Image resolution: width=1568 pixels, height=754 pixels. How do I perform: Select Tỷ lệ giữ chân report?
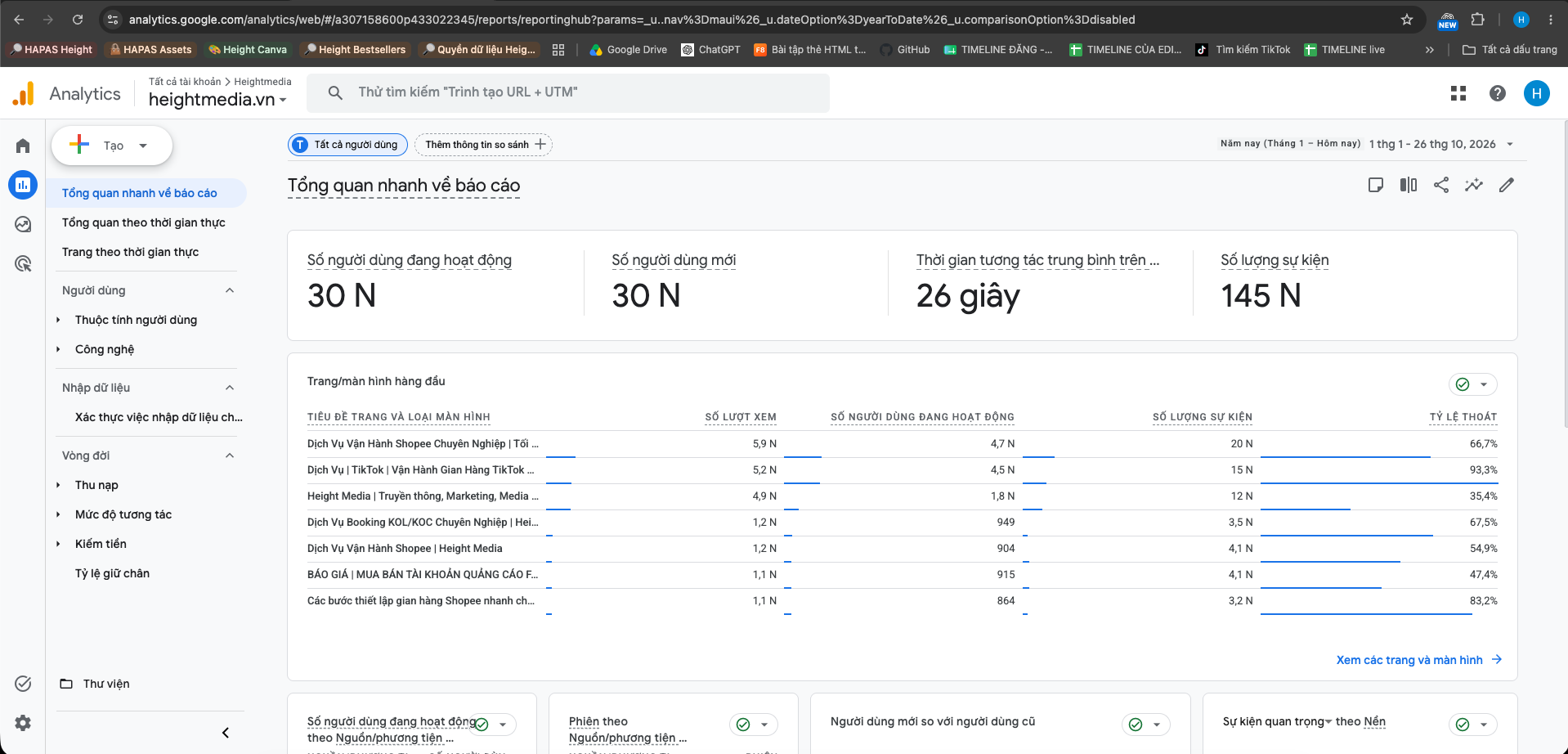pyautogui.click(x=113, y=573)
